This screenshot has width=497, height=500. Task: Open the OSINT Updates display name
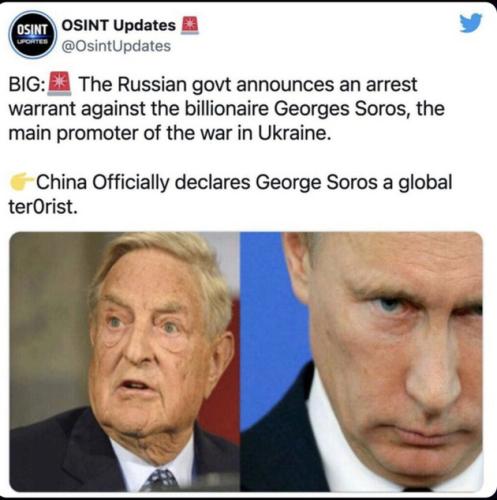click(119, 25)
